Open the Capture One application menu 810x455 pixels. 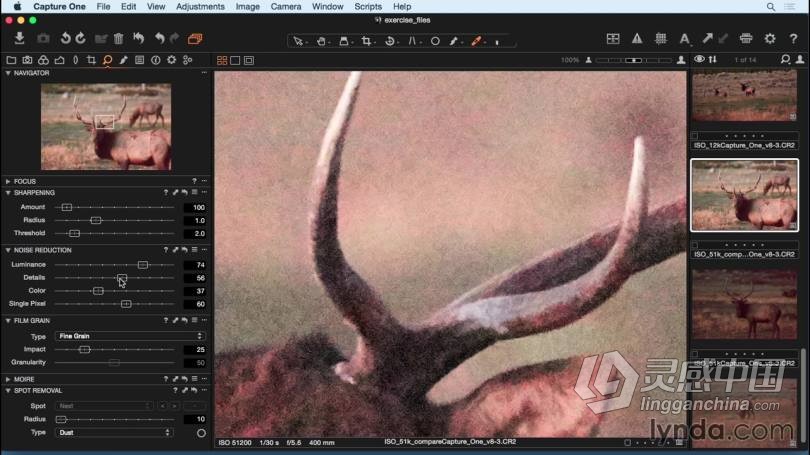[59, 7]
